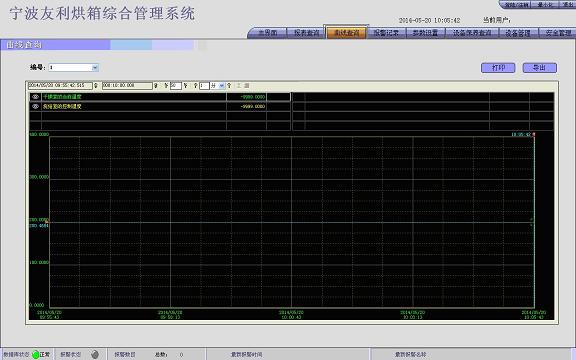
Task: Expand the 分 time unit dropdown
Action: 222,86
